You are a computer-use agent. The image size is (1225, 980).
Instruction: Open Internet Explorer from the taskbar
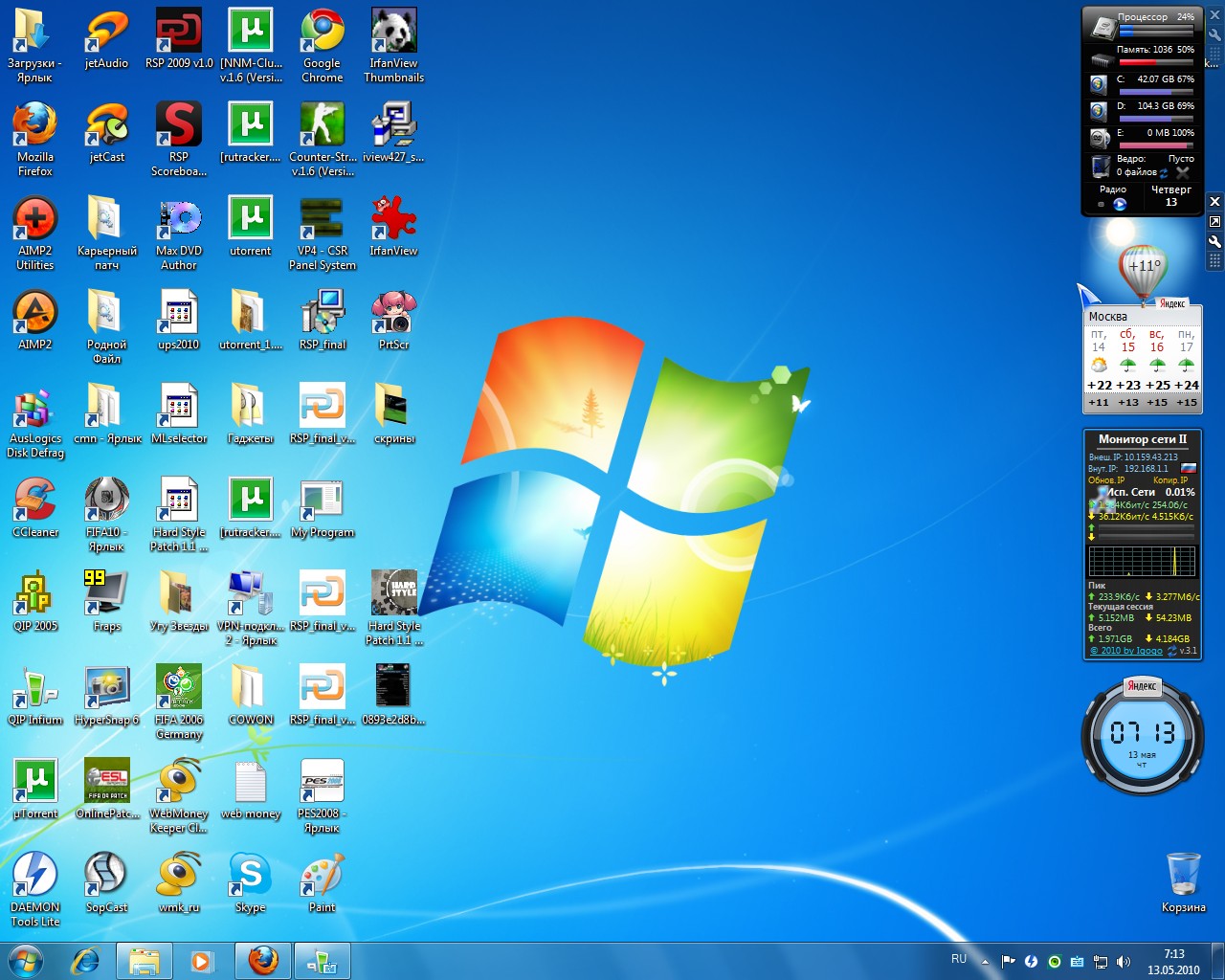pos(86,961)
